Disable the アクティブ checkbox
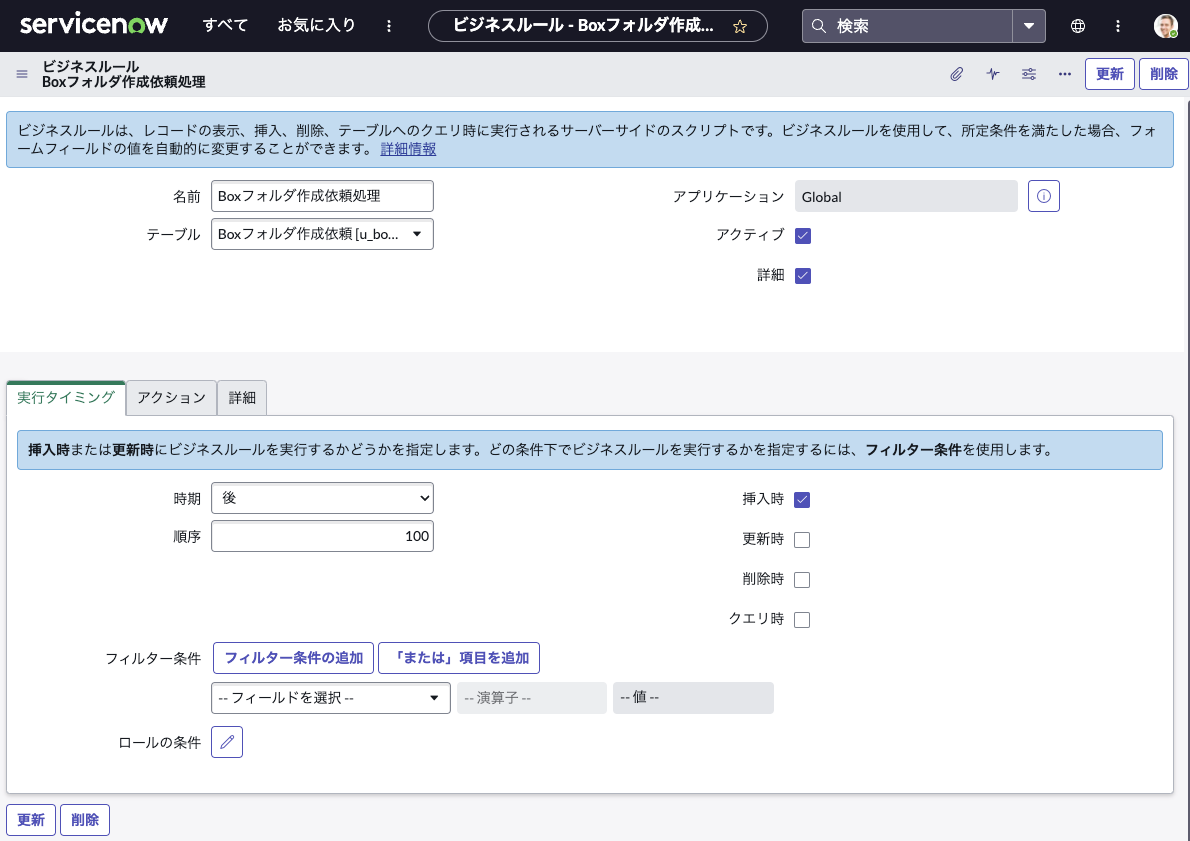 803,235
